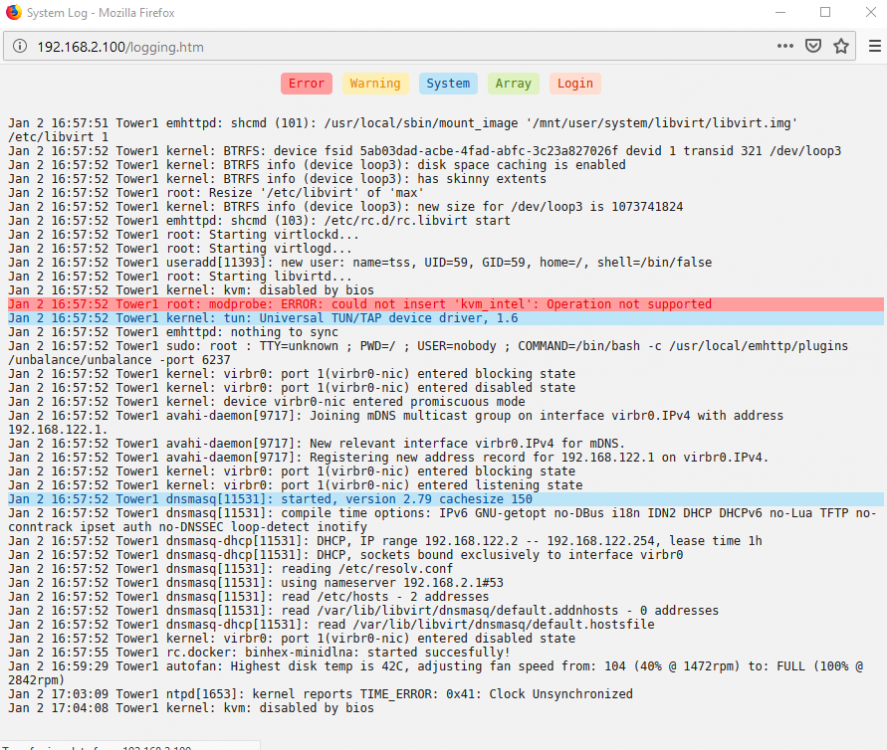Click the 'disk space caching is enabled' line
This screenshot has height=750, width=887.
click(x=317, y=165)
